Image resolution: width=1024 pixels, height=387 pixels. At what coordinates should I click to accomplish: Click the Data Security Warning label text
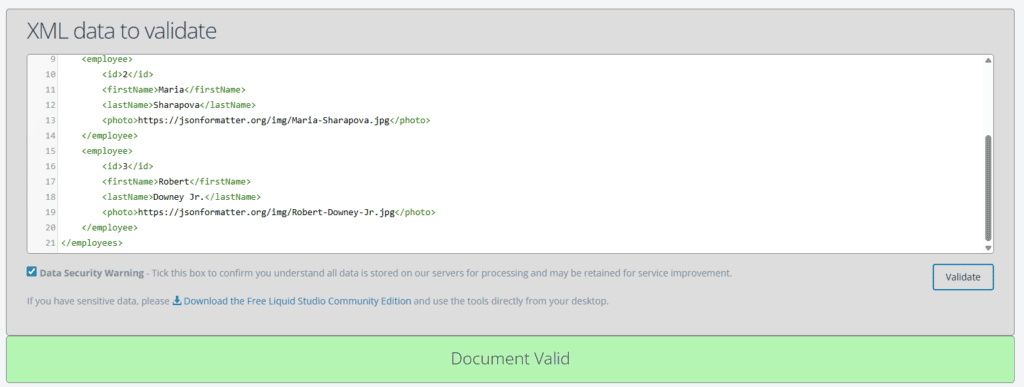coord(91,273)
